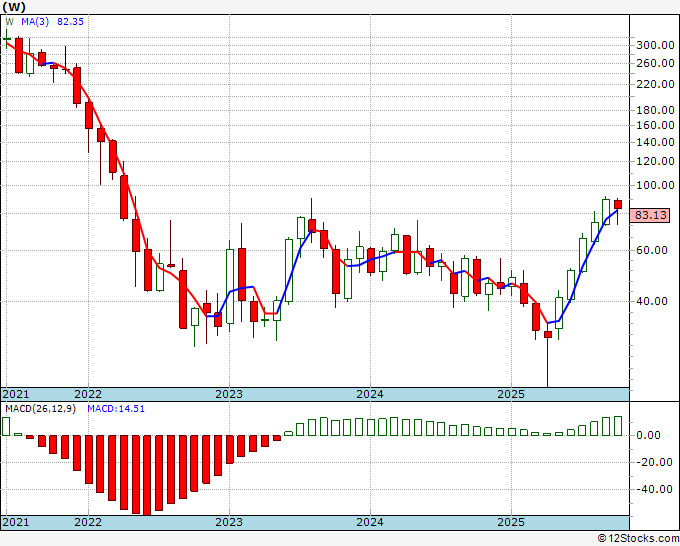The image size is (680, 546).
Task: Click the (W) ticker title above the chart
Action: coord(14,7)
